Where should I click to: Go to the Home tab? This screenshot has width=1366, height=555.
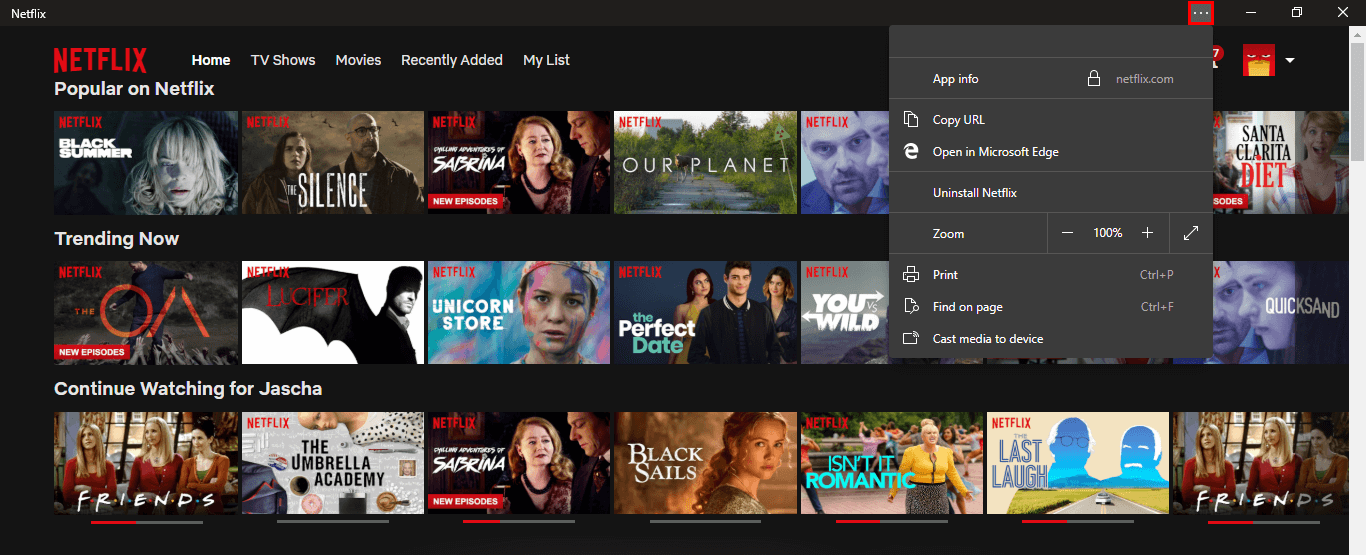(x=211, y=60)
